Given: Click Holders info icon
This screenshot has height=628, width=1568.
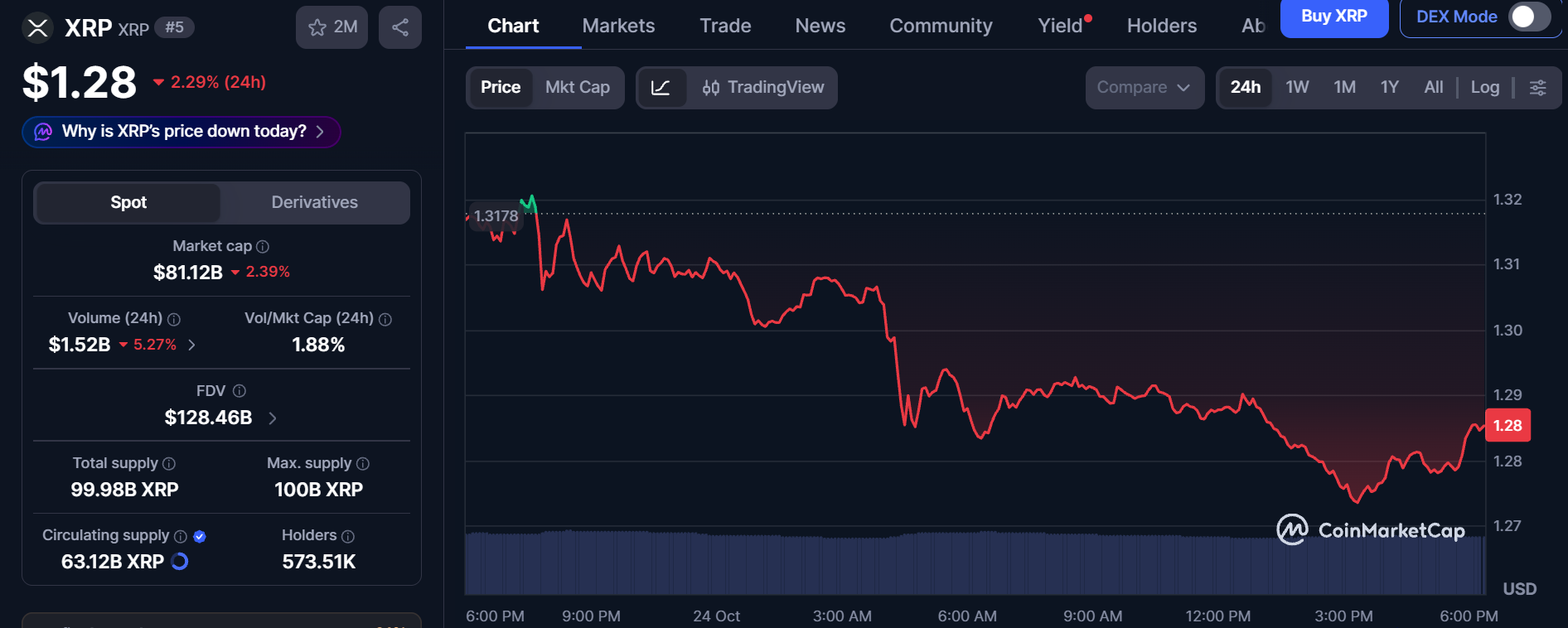Looking at the screenshot, I should coord(348,536).
